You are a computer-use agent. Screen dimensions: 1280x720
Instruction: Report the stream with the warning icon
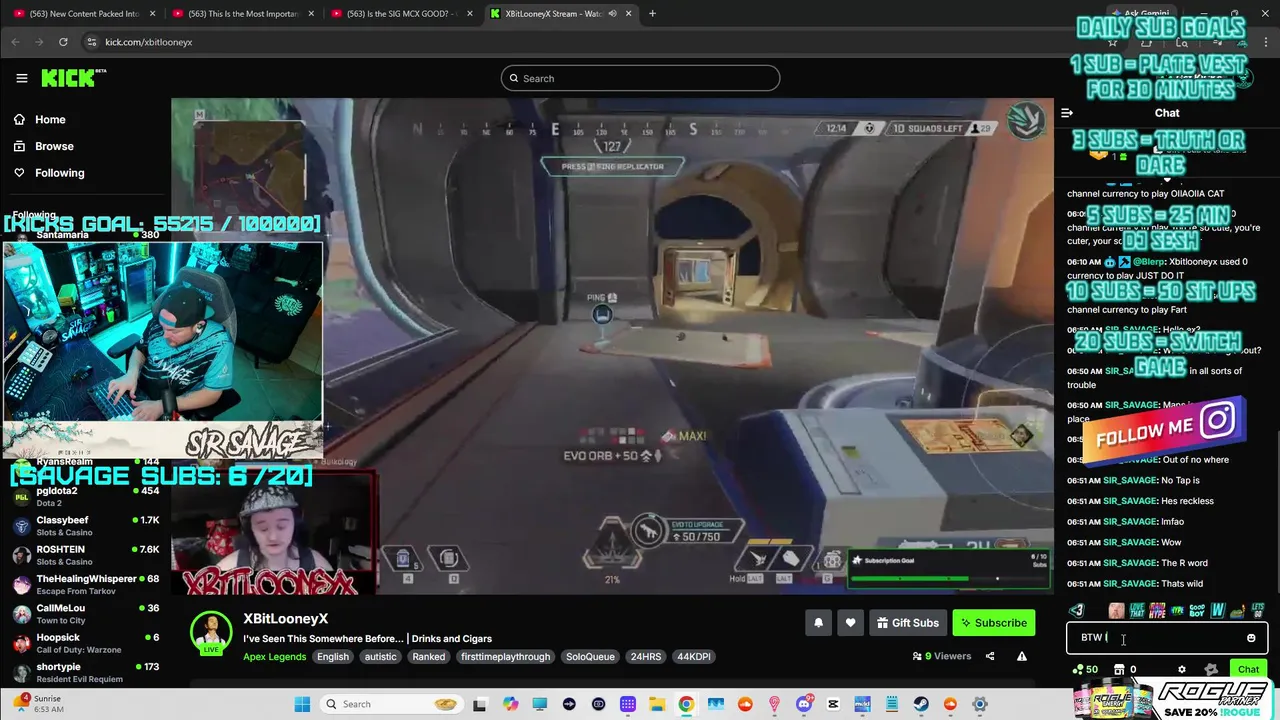(x=1021, y=656)
